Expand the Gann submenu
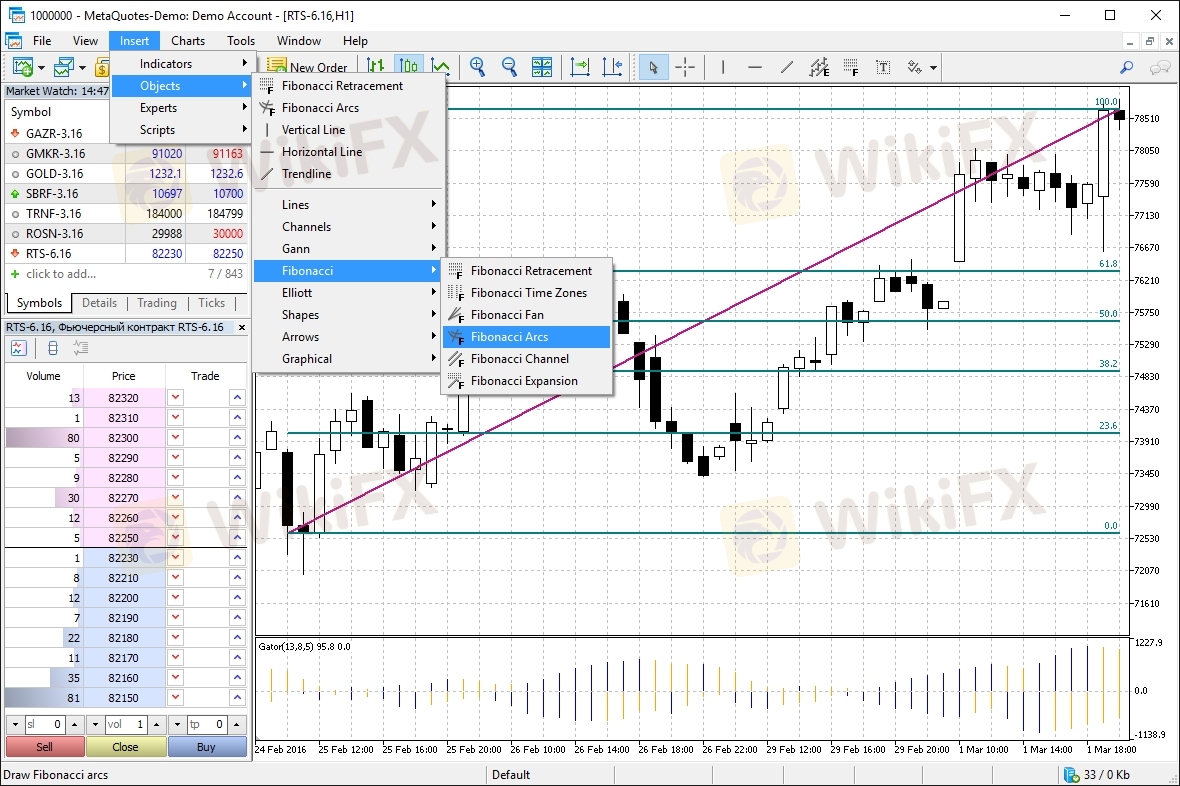The width and height of the screenshot is (1180, 786). [347, 248]
